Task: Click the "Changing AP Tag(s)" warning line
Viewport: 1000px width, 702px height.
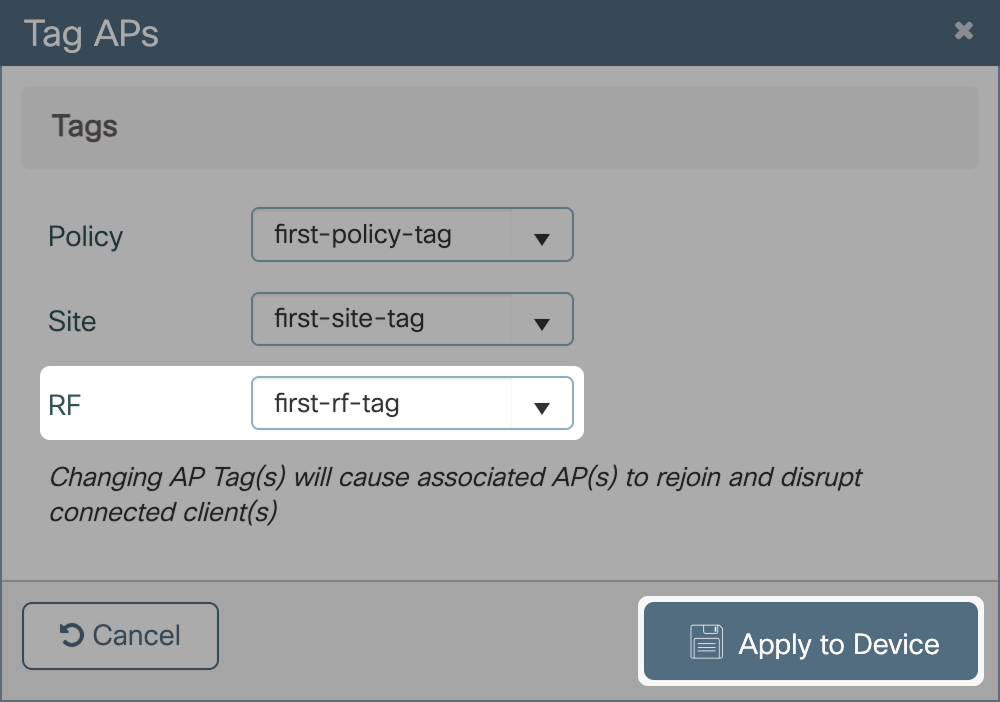Action: pos(455,476)
